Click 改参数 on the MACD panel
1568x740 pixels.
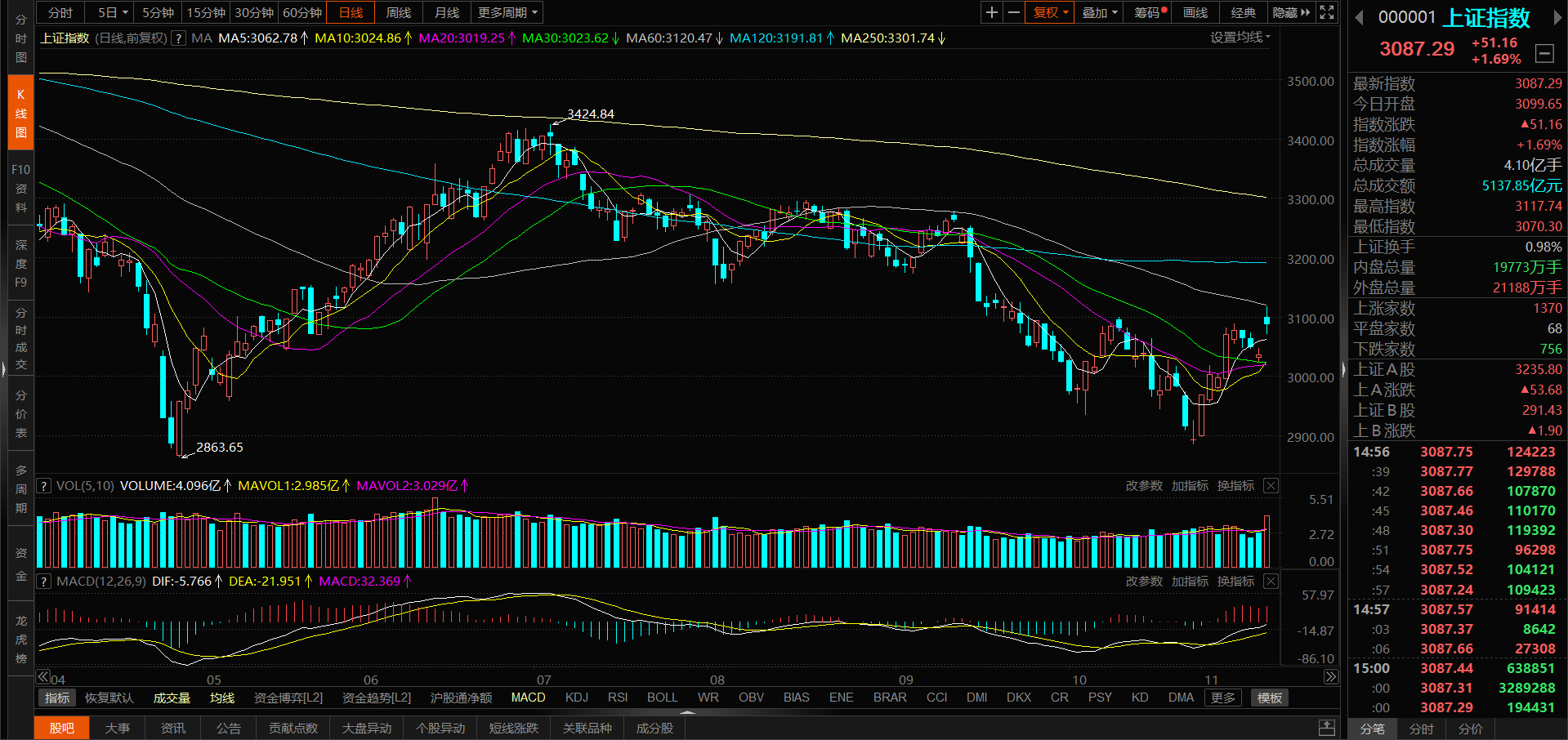(x=1143, y=582)
